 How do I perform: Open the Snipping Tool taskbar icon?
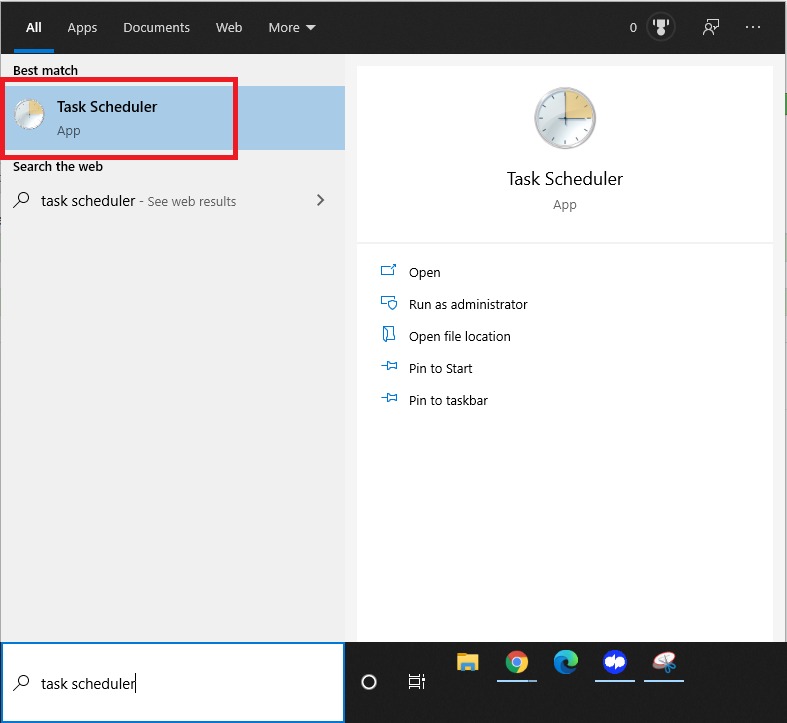click(663, 662)
